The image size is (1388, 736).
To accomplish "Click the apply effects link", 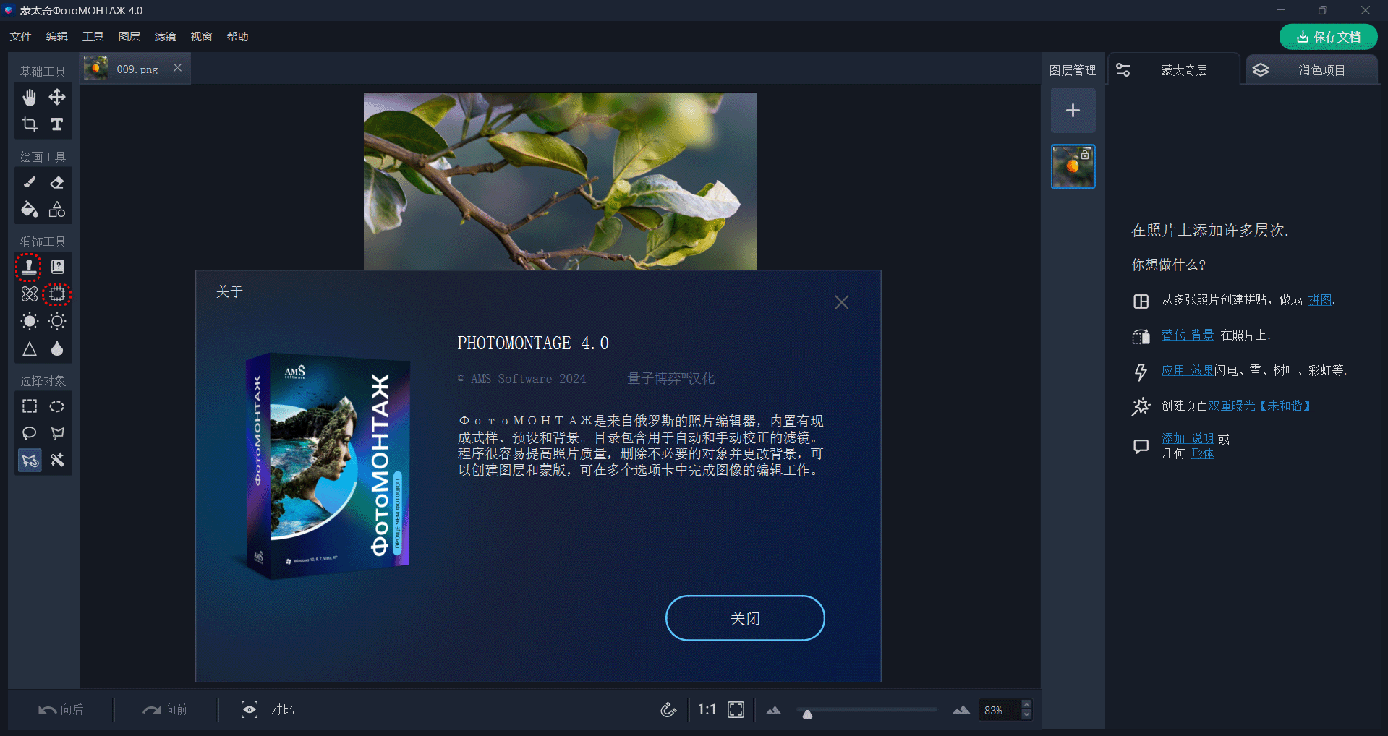I will [1188, 370].
